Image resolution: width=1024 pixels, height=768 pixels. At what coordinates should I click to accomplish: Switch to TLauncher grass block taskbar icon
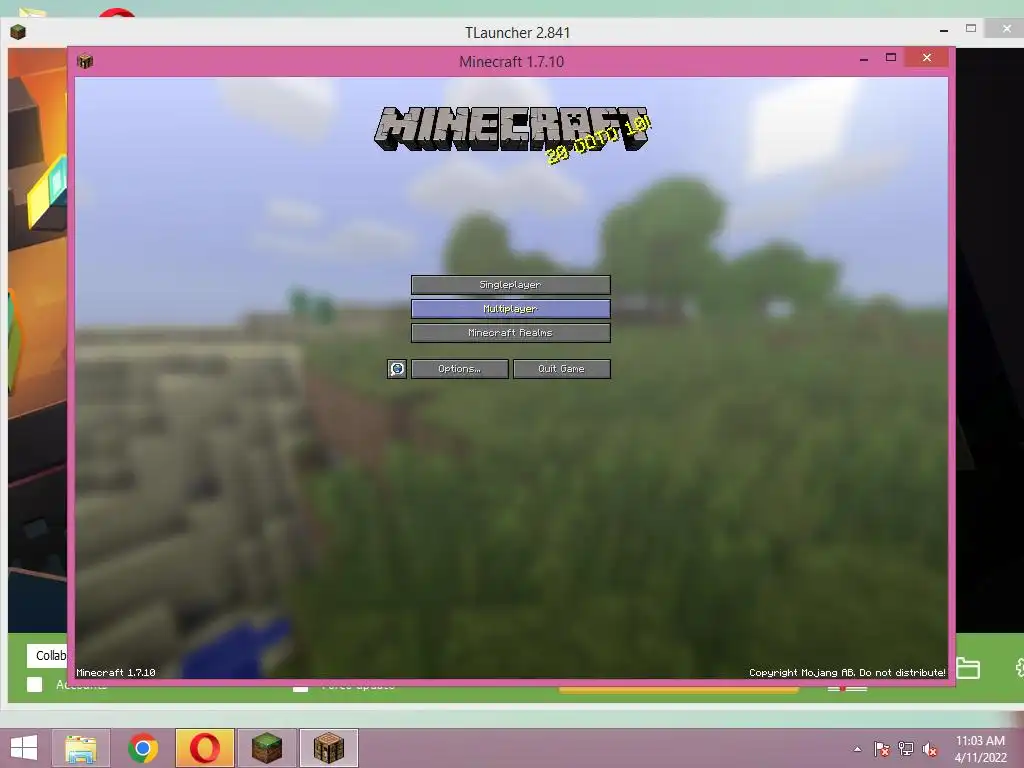[x=267, y=748]
